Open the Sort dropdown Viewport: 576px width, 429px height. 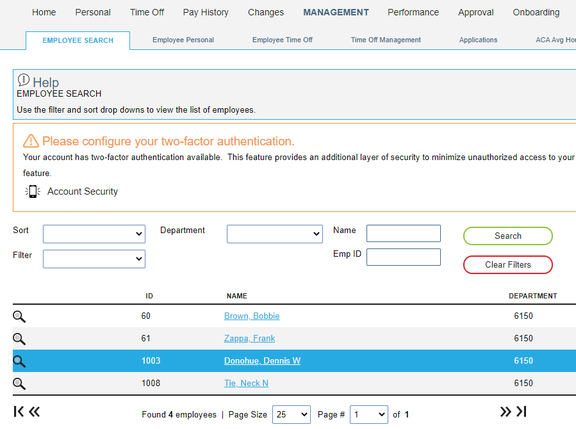pyautogui.click(x=94, y=234)
